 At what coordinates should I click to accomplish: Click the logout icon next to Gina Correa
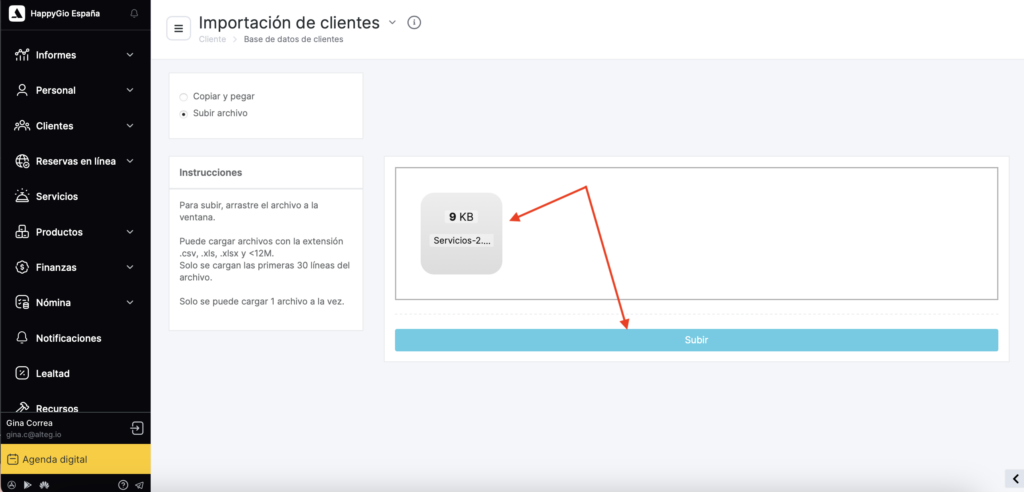point(137,428)
